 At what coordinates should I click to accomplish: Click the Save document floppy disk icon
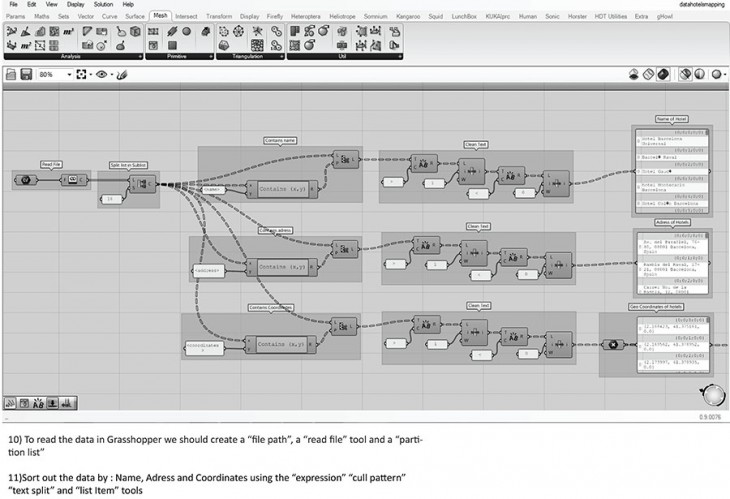click(x=26, y=75)
